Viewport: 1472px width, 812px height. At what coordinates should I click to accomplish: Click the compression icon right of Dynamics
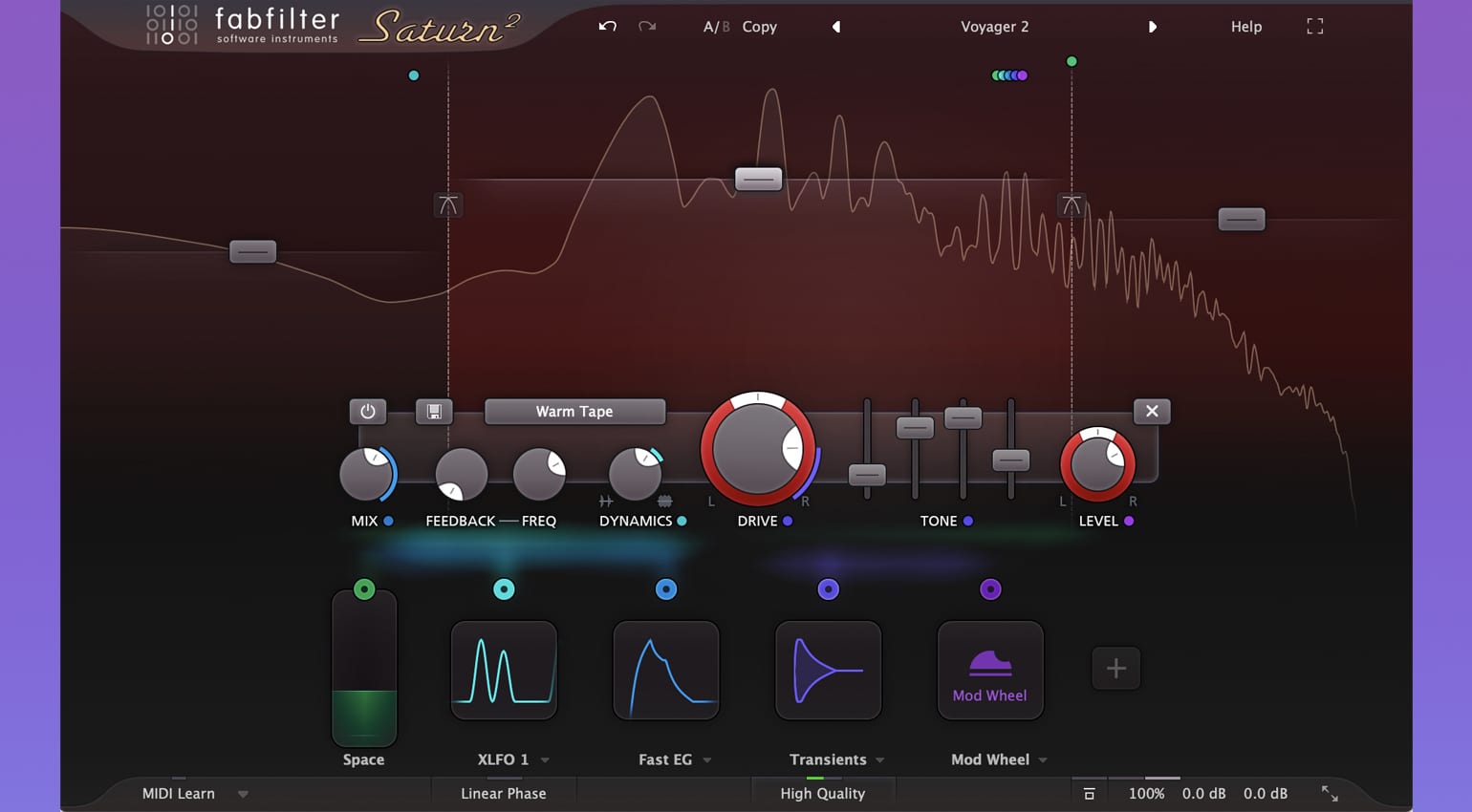(665, 501)
